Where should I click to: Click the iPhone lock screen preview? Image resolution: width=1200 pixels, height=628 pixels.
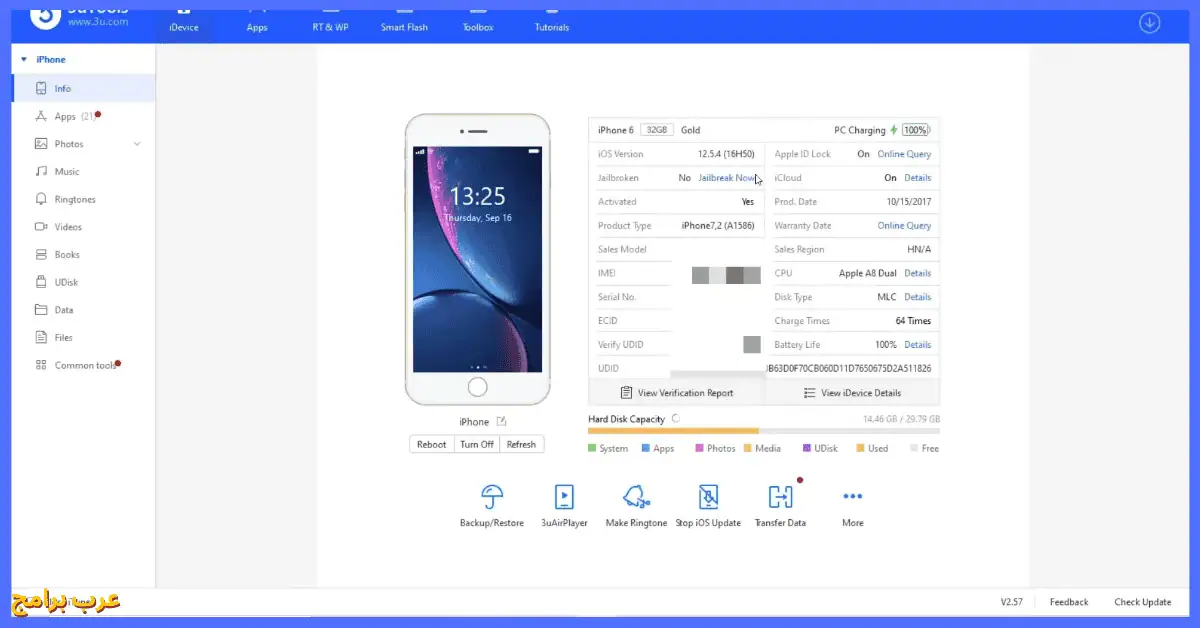(x=477, y=259)
